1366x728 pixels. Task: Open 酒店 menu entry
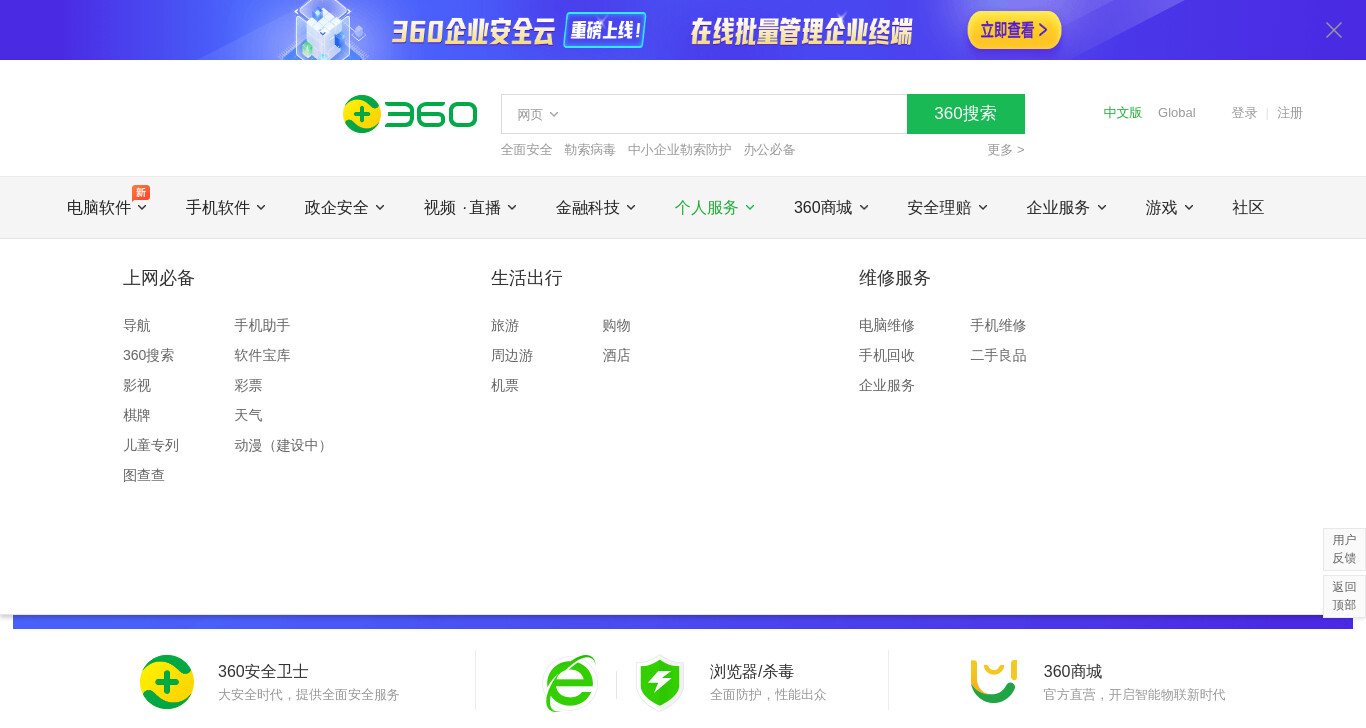point(616,356)
